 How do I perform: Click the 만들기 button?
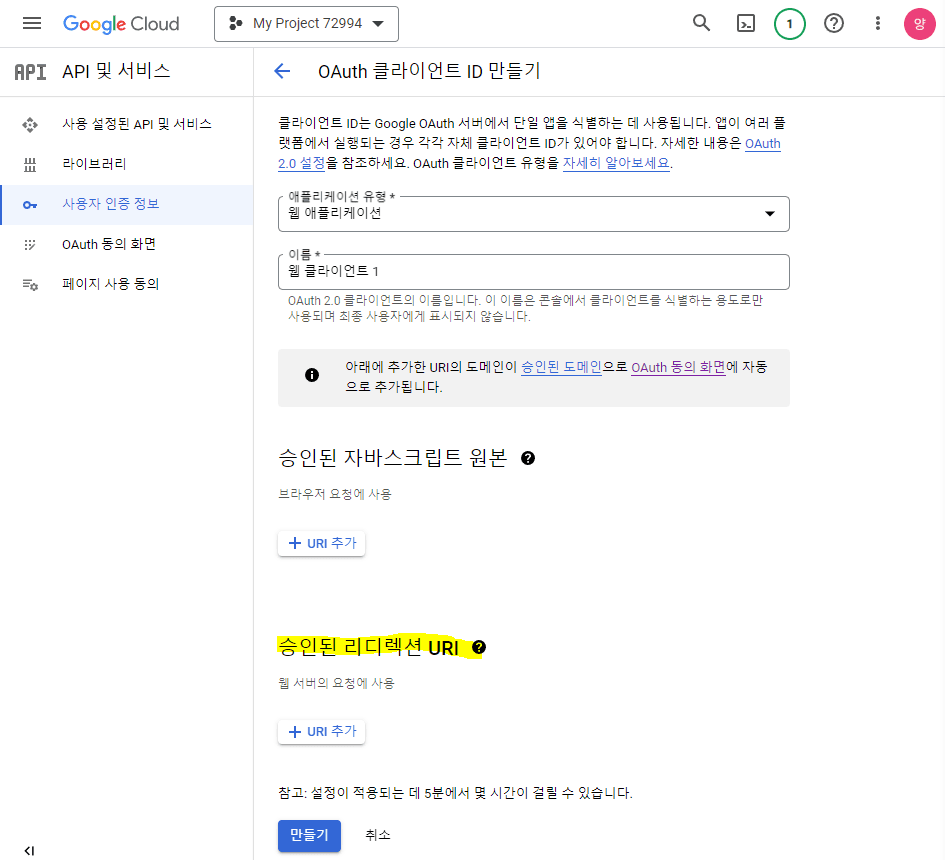point(309,835)
